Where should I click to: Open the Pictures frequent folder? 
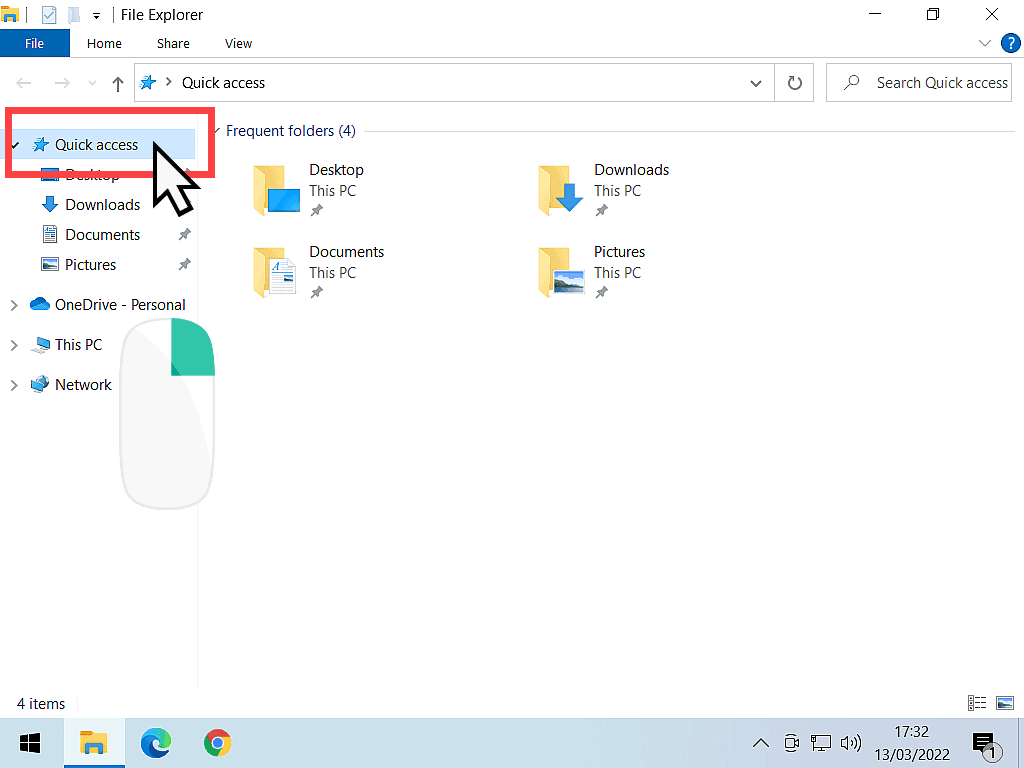(619, 252)
